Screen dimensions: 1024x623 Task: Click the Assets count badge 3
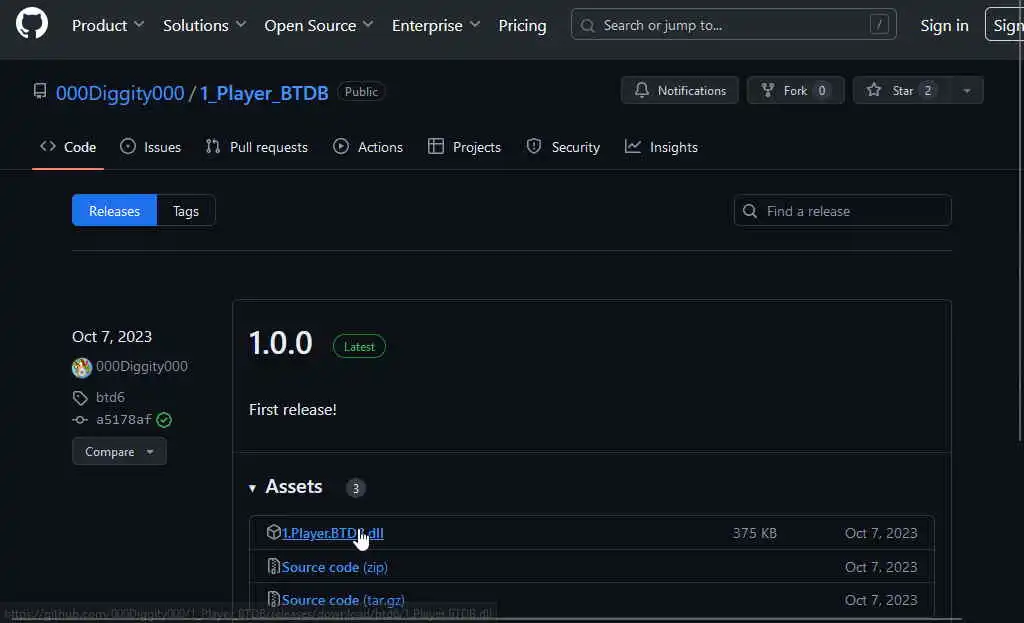pyautogui.click(x=355, y=488)
